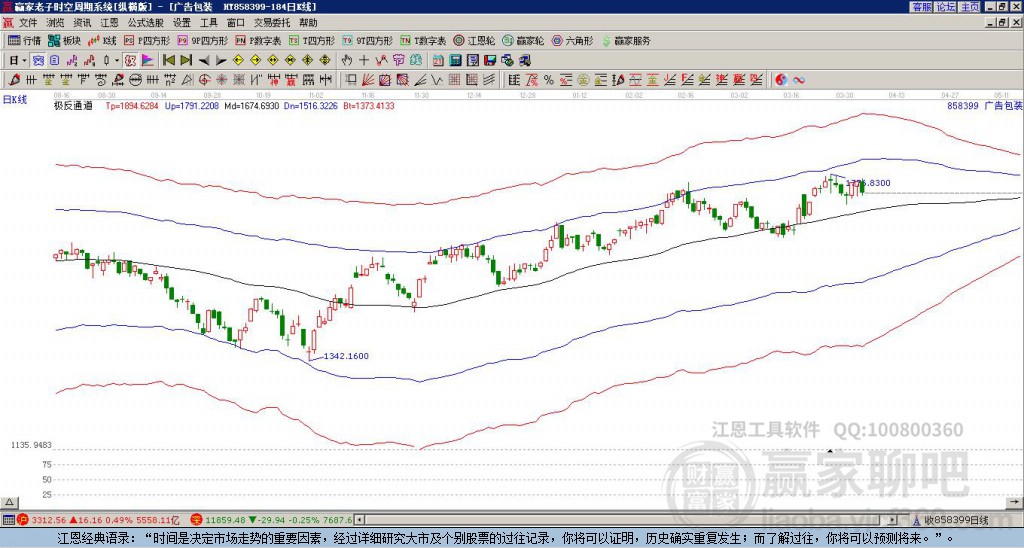Select the hand pan tool

click(x=347, y=61)
